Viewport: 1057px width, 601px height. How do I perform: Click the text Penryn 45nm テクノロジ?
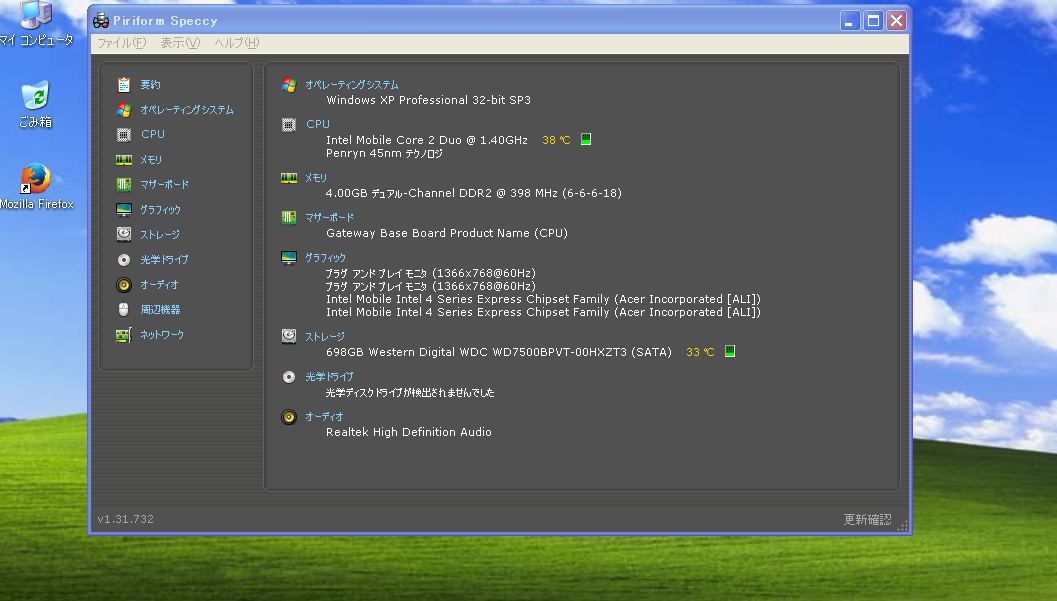point(384,154)
